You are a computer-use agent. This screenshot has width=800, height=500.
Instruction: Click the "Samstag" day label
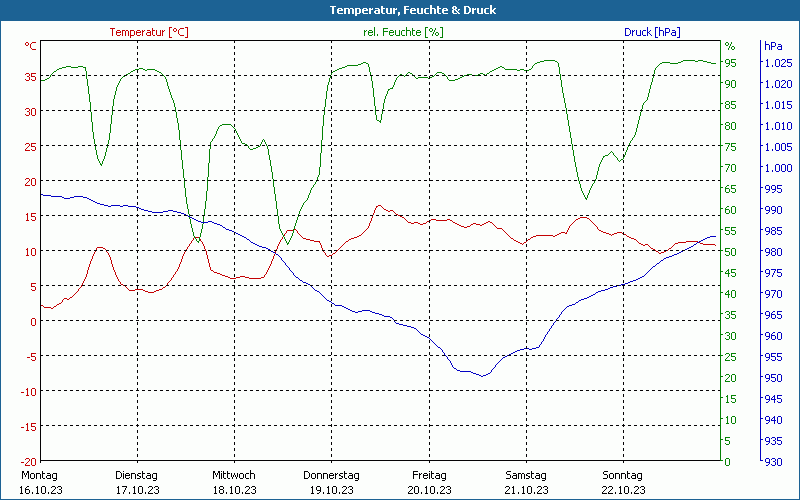coord(526,475)
